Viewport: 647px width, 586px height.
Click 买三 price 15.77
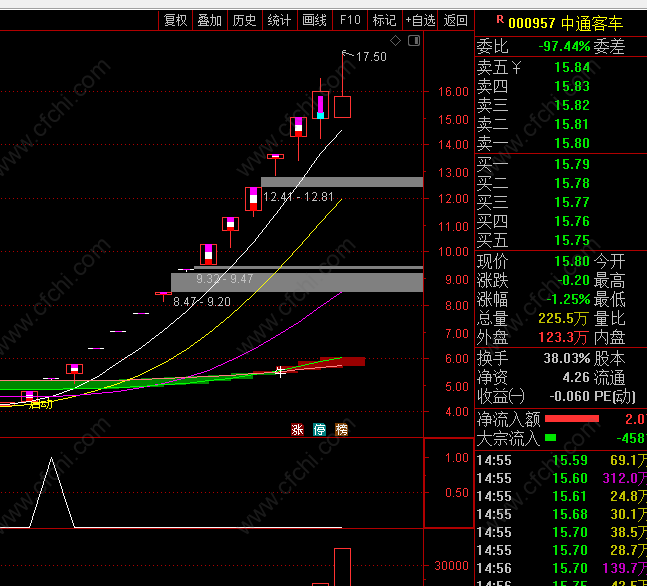(572, 202)
